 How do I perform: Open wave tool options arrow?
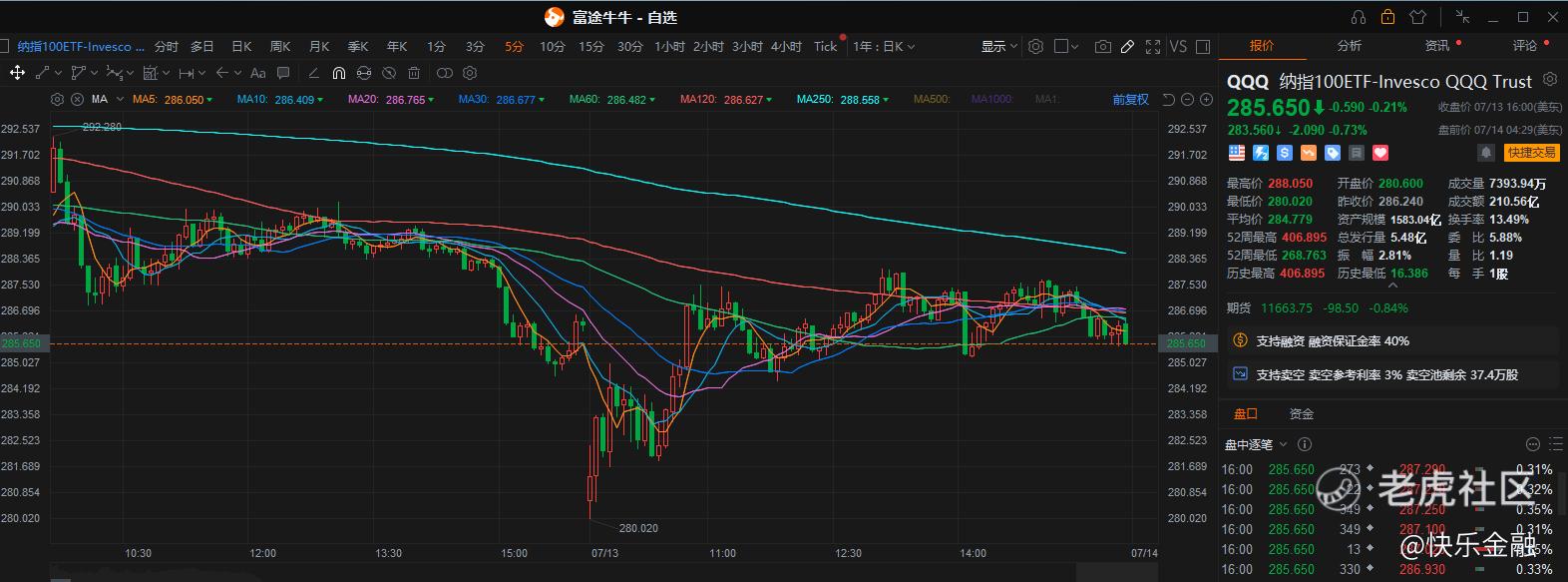[131, 73]
